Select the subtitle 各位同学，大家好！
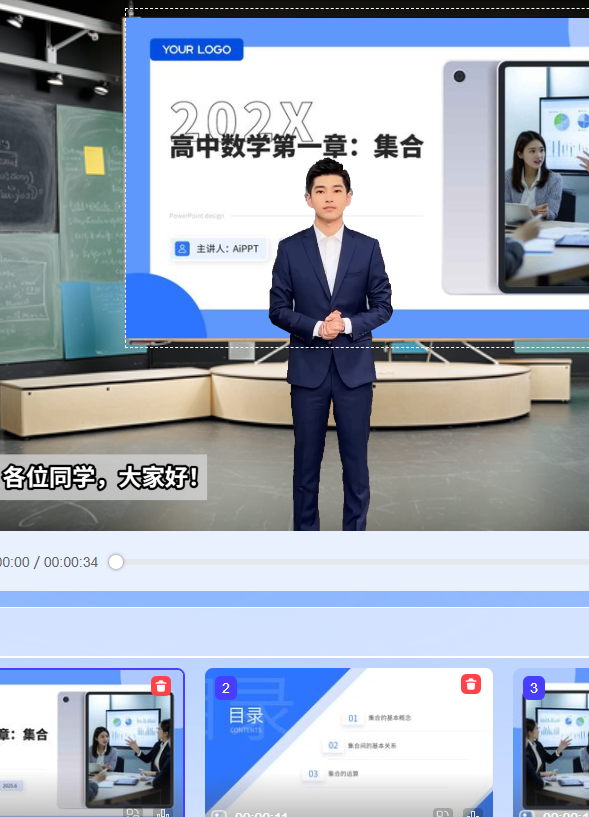This screenshot has width=589, height=817. pyautogui.click(x=101, y=477)
